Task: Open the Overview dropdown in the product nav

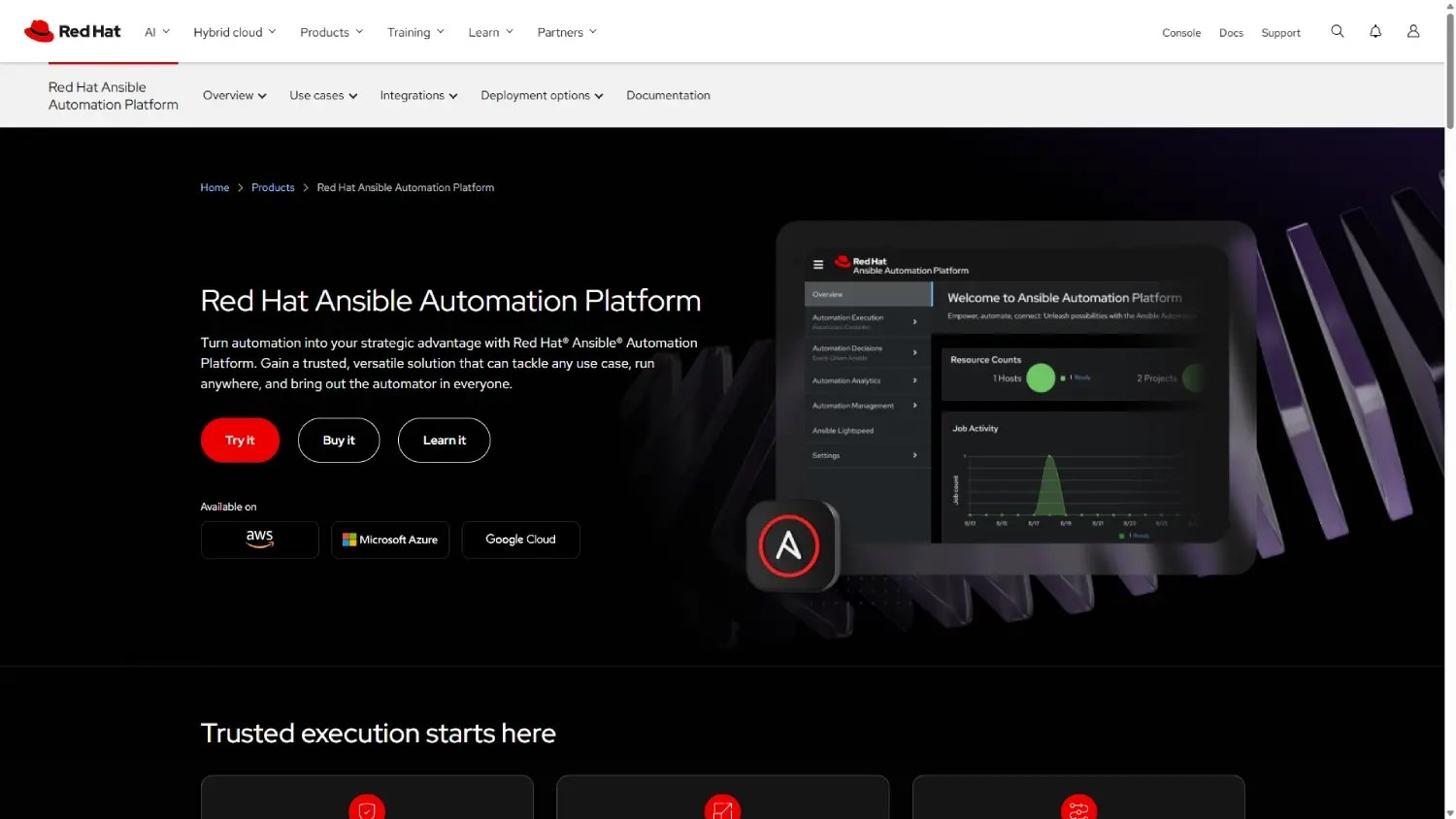Action: point(235,95)
